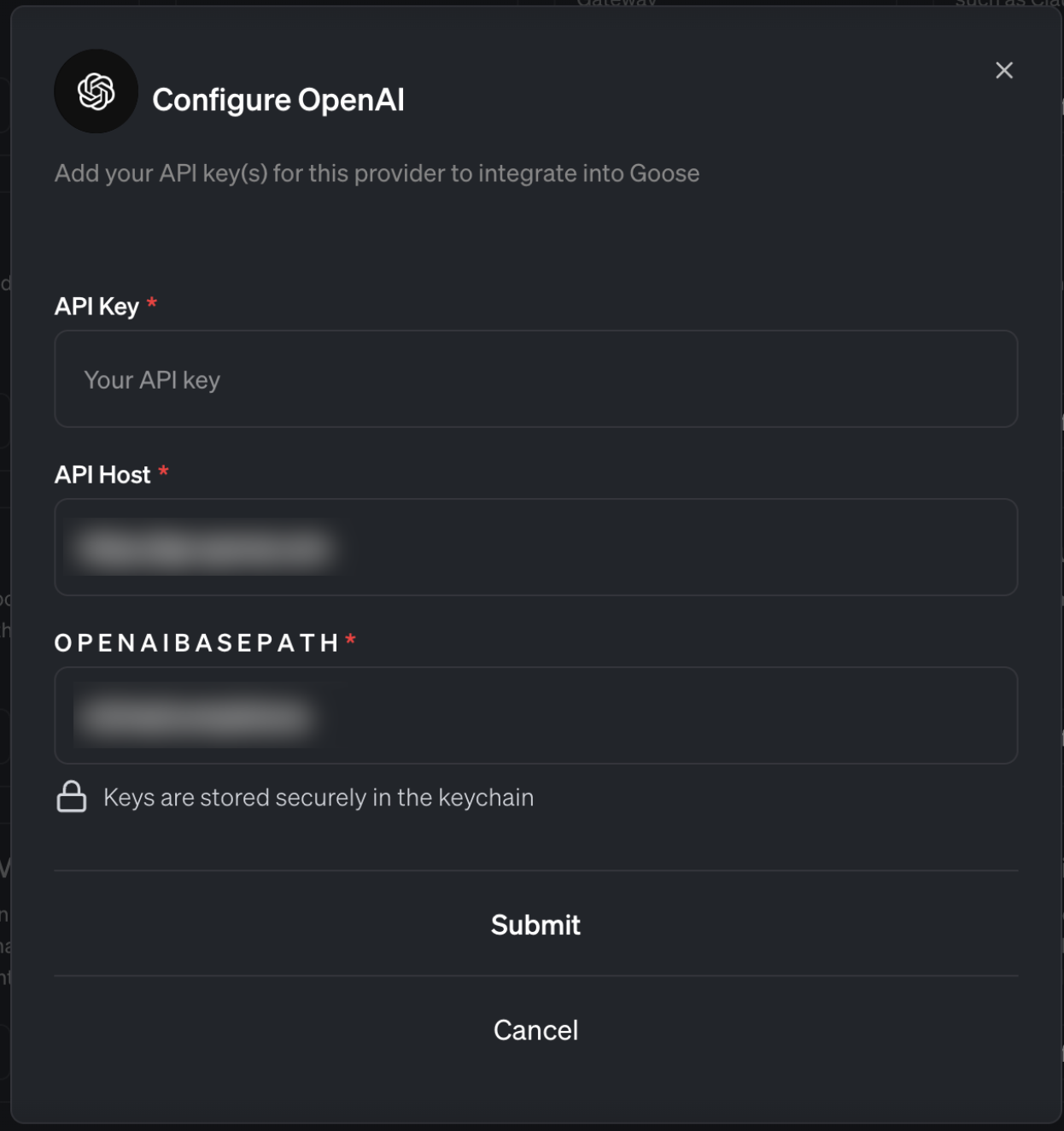Click the OPENAI_BASE_PATH input field
The image size is (1064, 1131).
(x=535, y=716)
